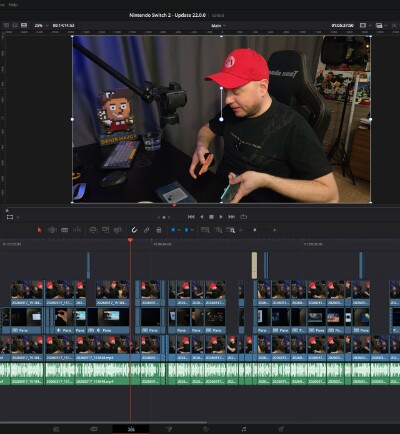
Task: Switch to the Fairlight music-note page
Action: (x=244, y=429)
